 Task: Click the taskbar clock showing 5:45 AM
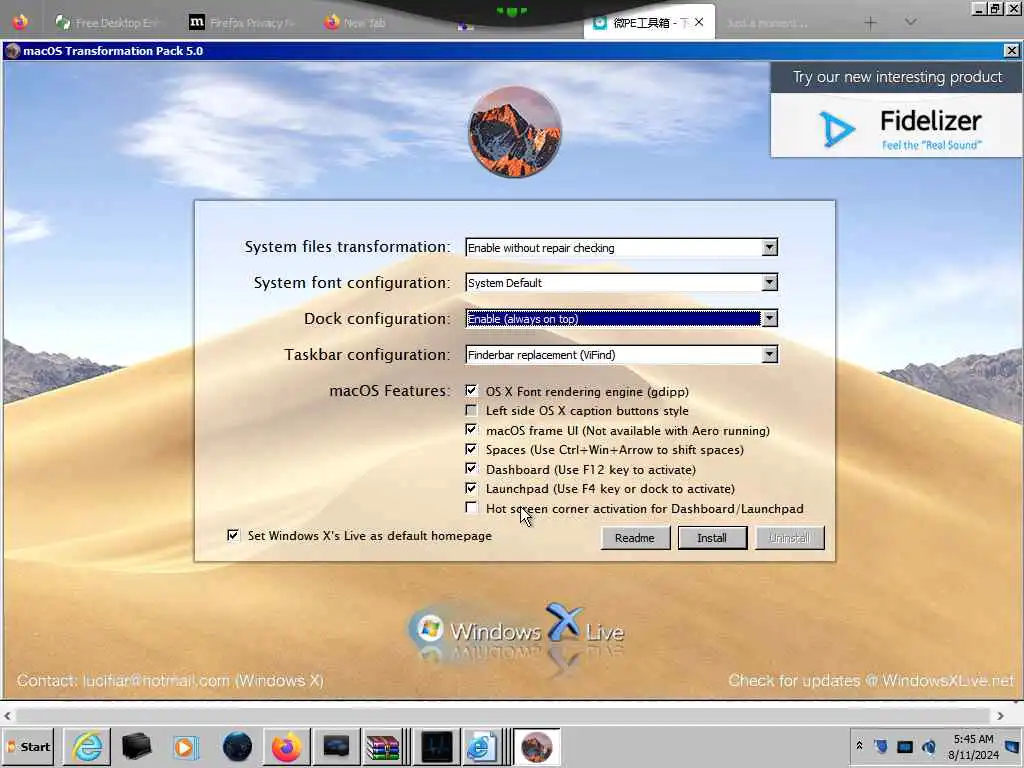pos(972,746)
